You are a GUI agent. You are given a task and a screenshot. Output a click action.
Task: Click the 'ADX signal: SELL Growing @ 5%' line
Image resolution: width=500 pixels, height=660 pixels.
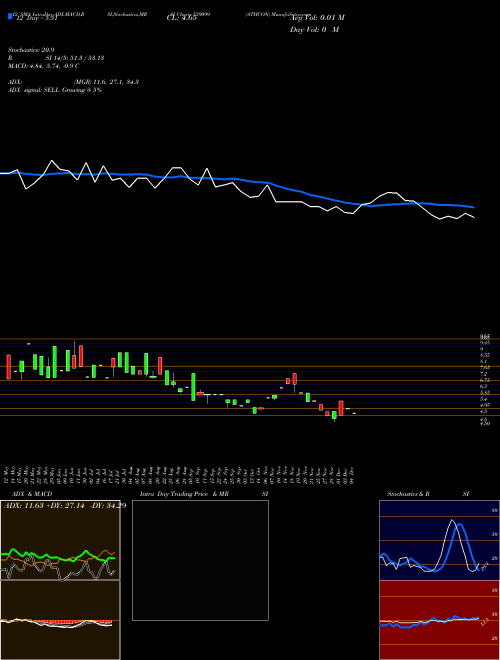click(x=55, y=90)
